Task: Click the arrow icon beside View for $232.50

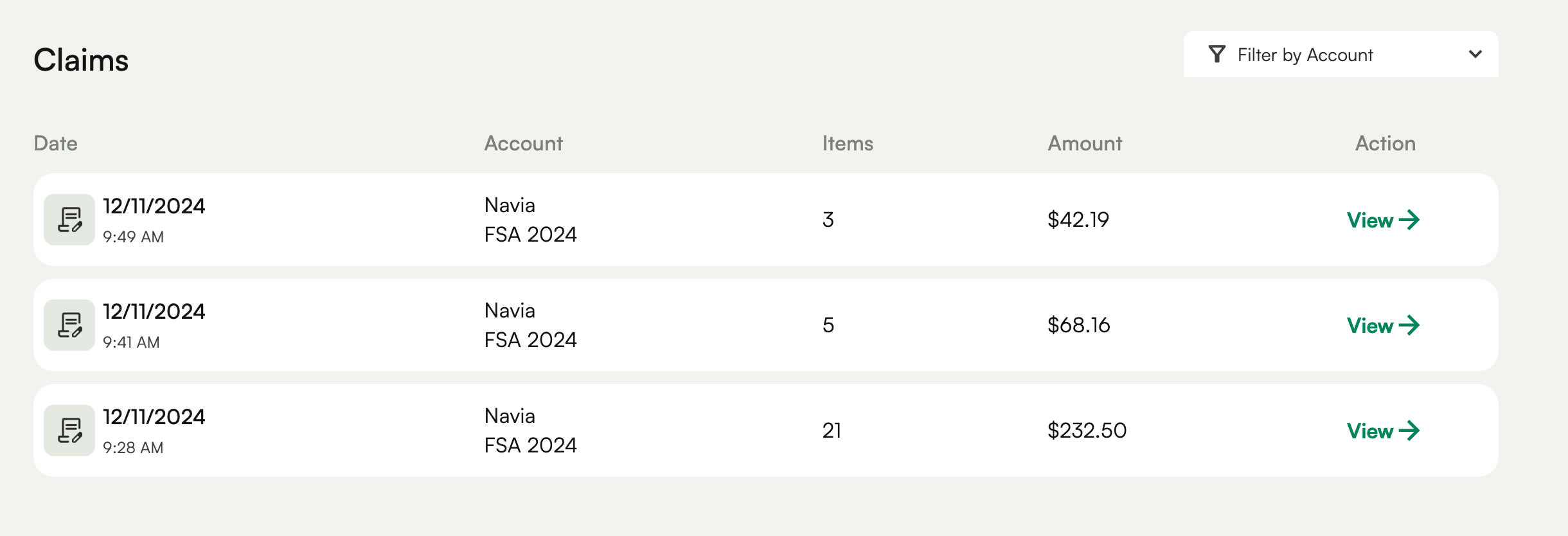Action: point(1411,431)
